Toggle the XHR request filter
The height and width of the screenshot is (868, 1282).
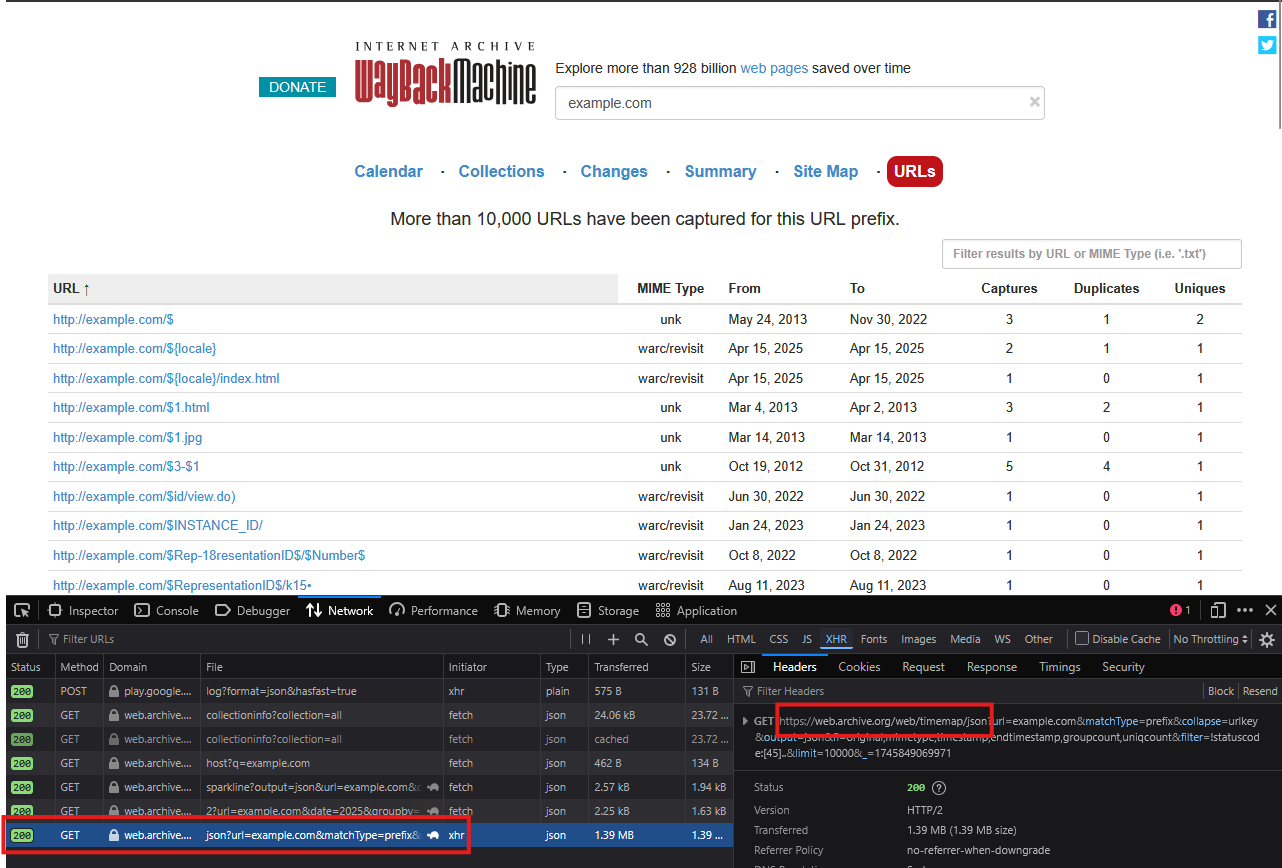(836, 639)
